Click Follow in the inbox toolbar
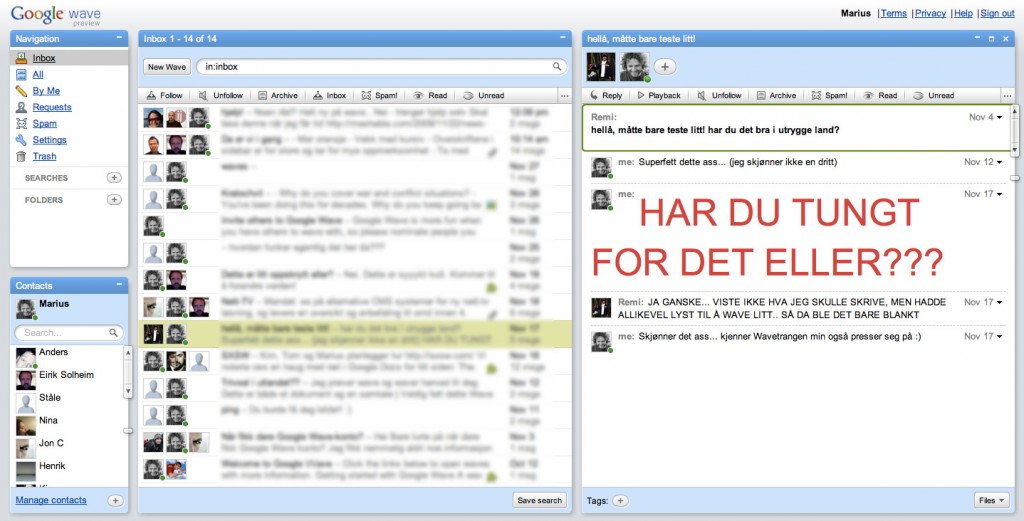The width and height of the screenshot is (1024, 521). (164, 95)
